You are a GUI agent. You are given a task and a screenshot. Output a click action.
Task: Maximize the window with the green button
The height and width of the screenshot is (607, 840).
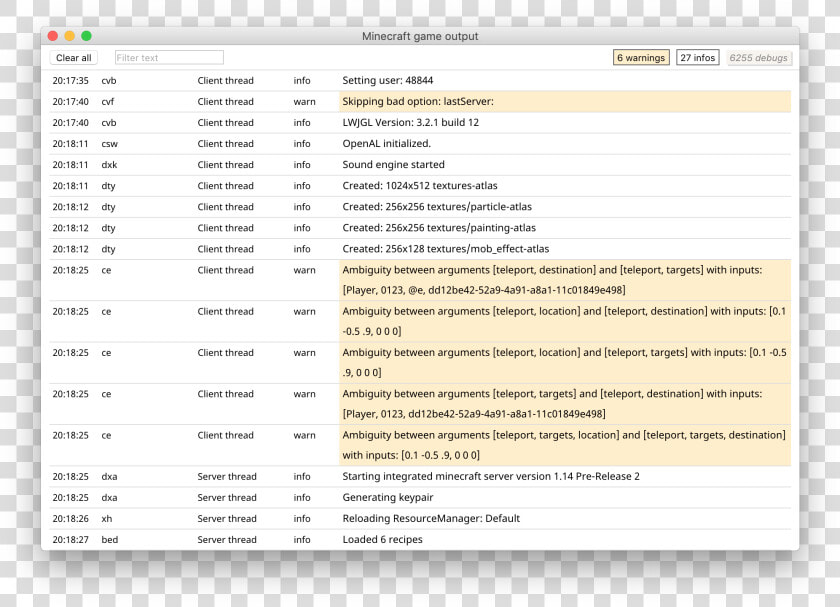coord(86,36)
